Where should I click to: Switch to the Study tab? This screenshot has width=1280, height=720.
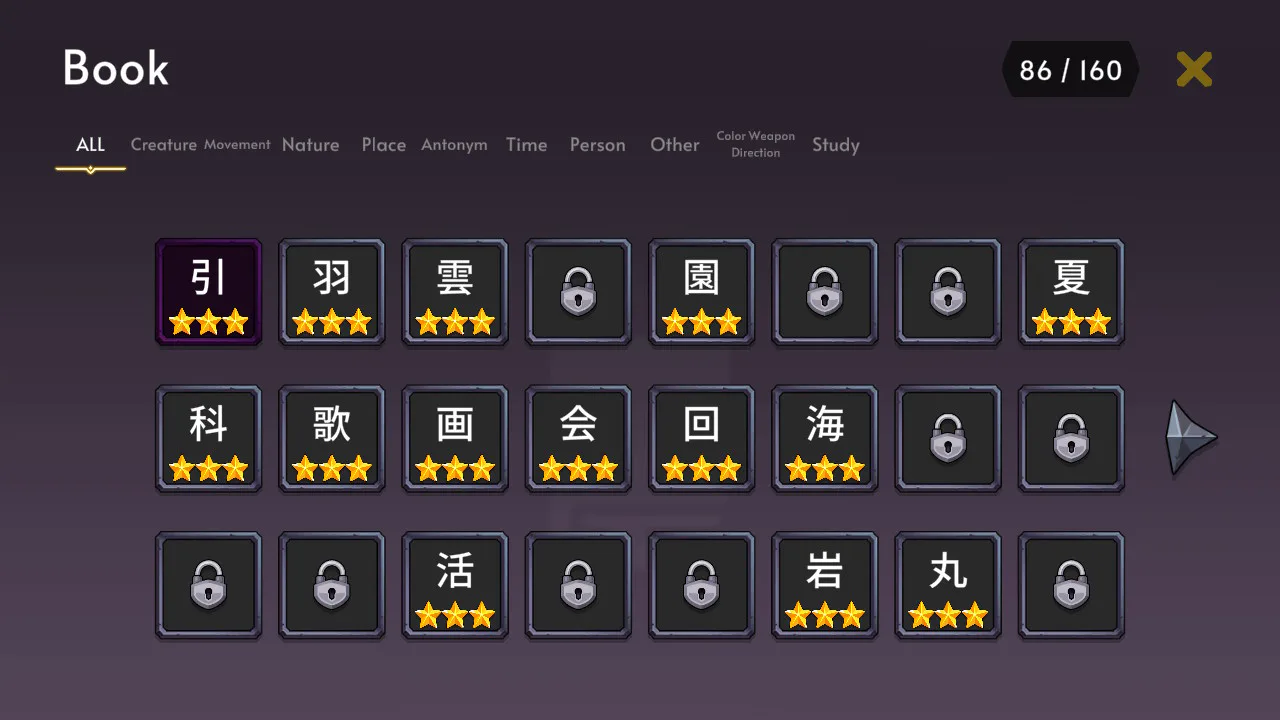tap(836, 145)
